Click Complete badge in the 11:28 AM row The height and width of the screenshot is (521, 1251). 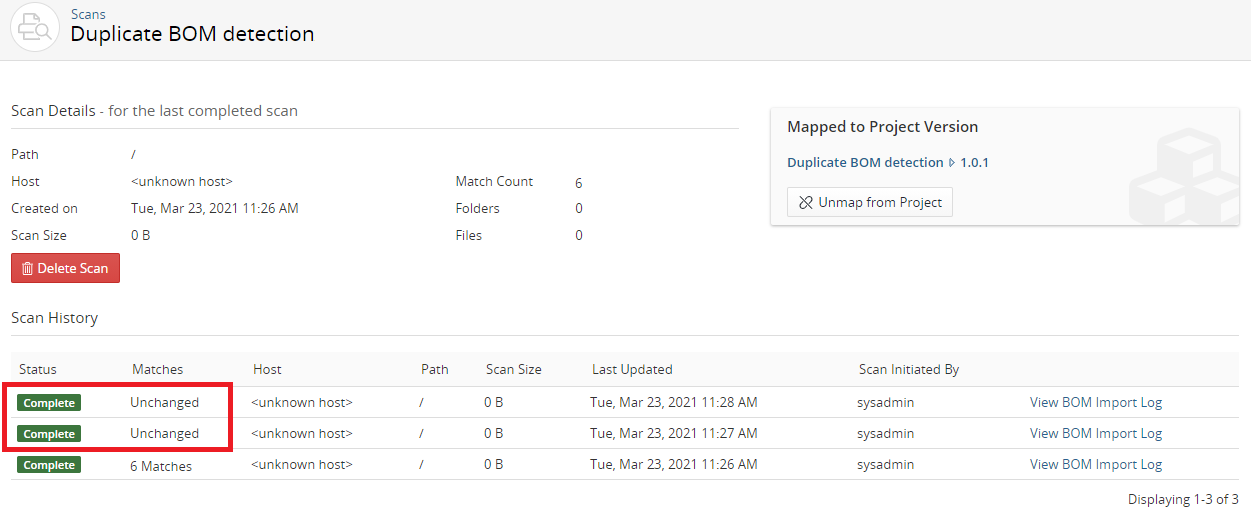49,403
